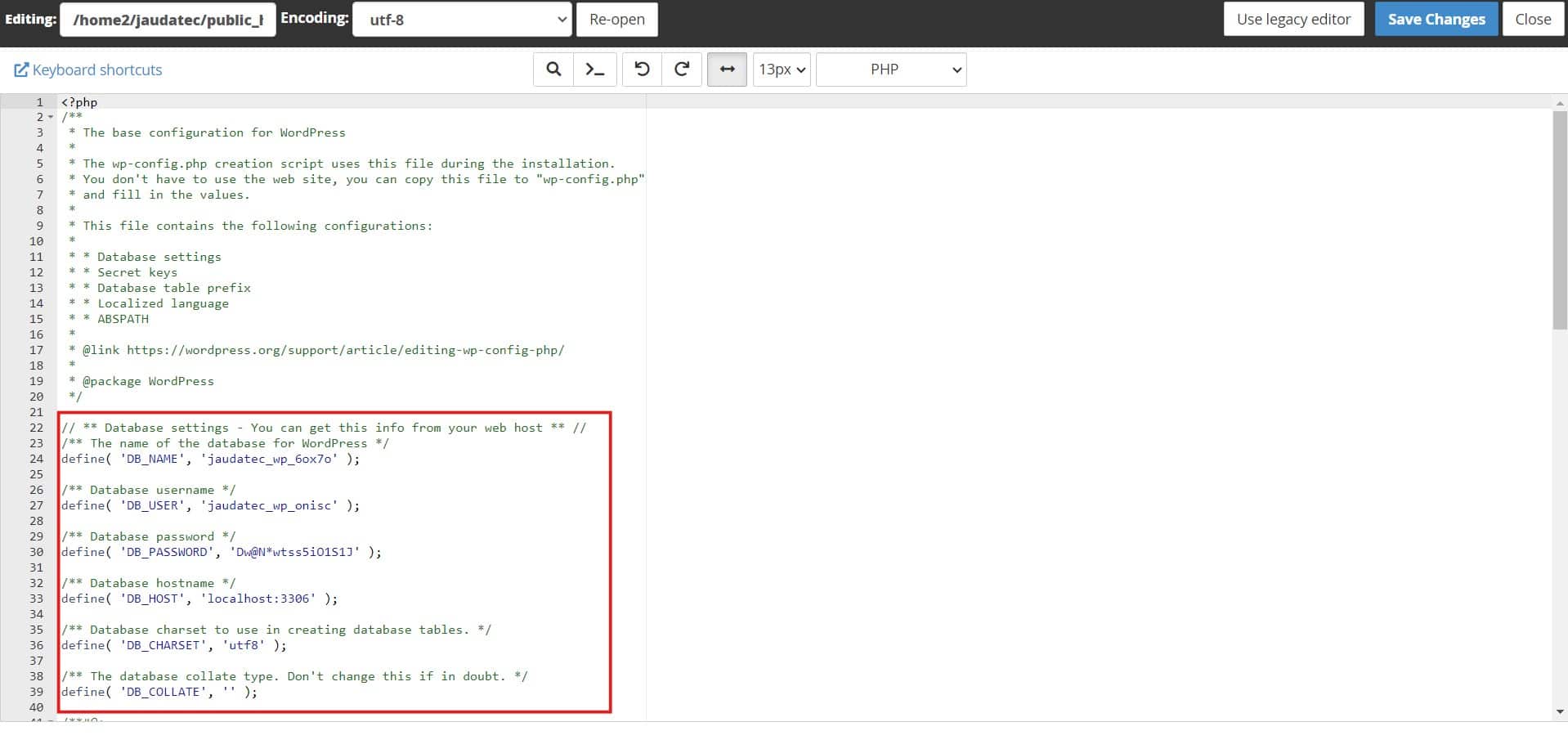Image resolution: width=1568 pixels, height=740 pixels.
Task: Click the DB_USER define line
Action: tap(210, 505)
